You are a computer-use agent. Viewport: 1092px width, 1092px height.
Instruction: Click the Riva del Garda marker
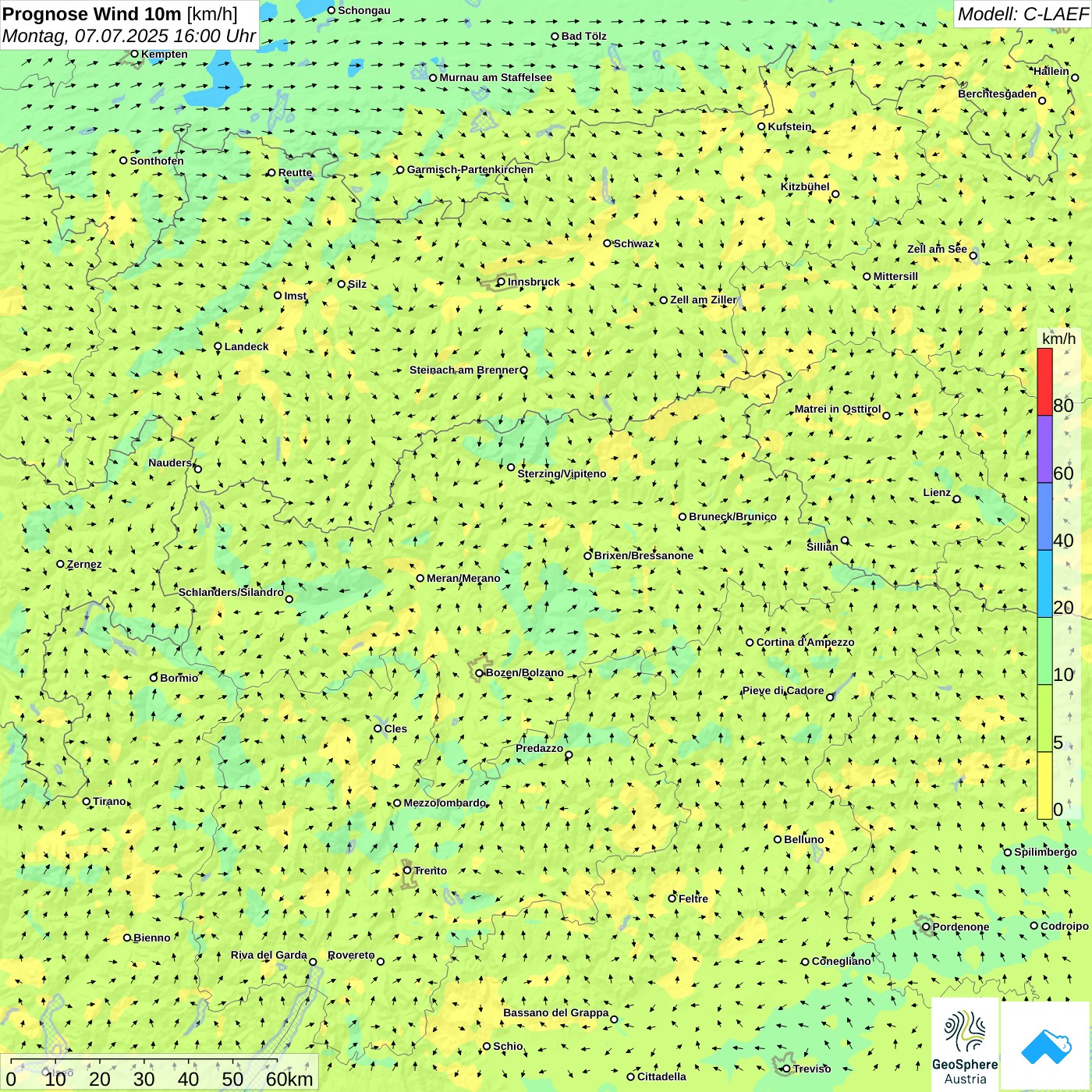click(x=314, y=962)
